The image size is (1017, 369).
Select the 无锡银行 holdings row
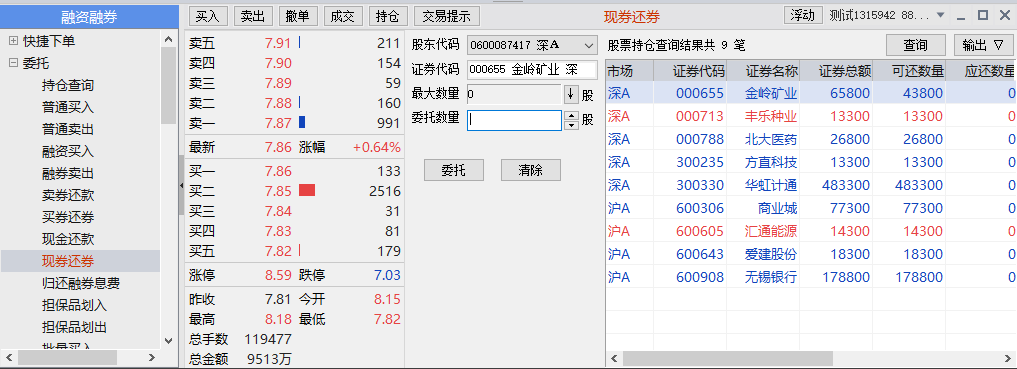point(811,277)
